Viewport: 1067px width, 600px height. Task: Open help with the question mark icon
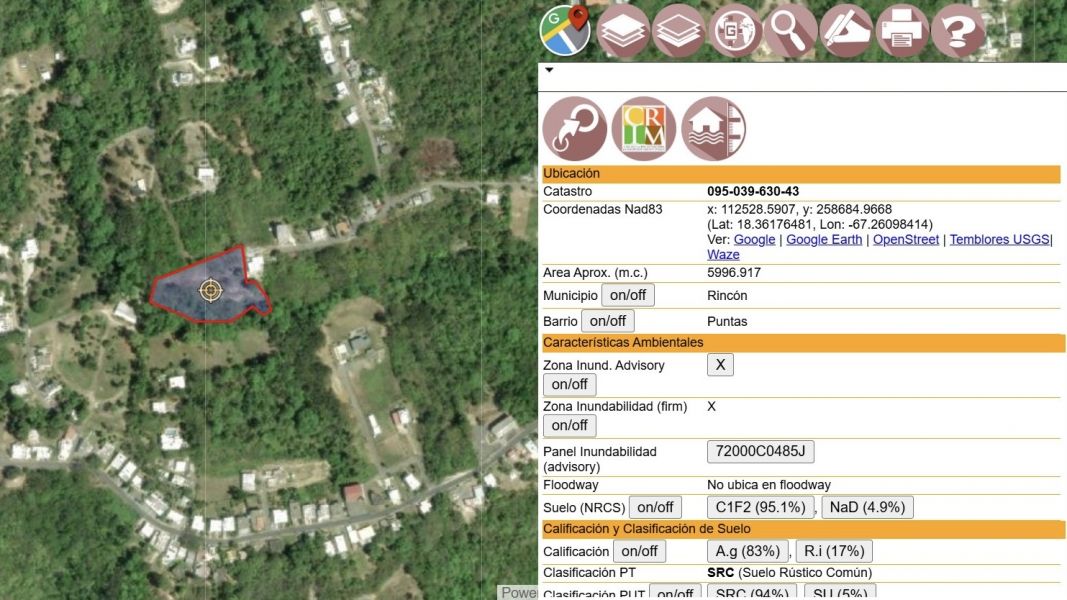point(957,31)
